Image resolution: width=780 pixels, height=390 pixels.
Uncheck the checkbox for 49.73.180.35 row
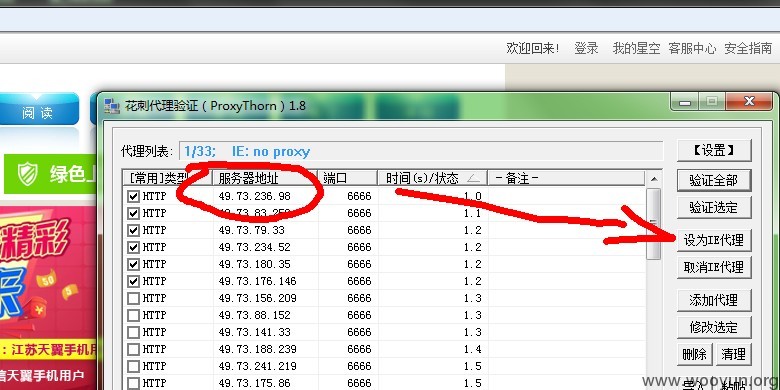[133, 264]
